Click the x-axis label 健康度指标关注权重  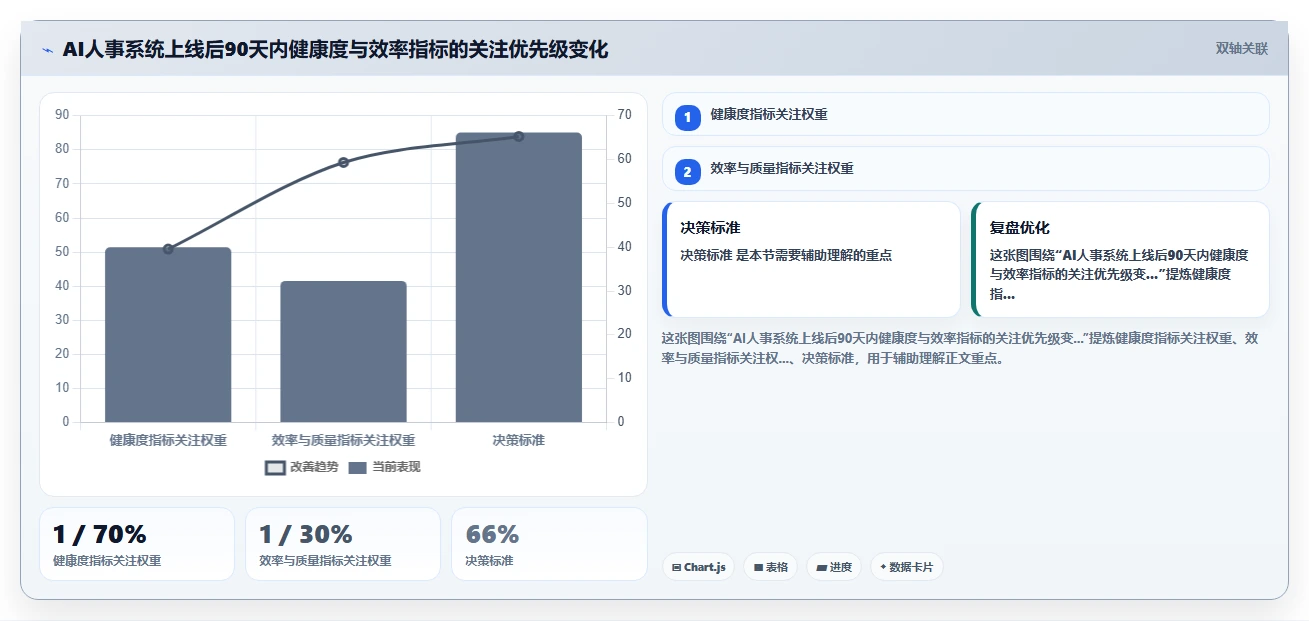[x=168, y=440]
